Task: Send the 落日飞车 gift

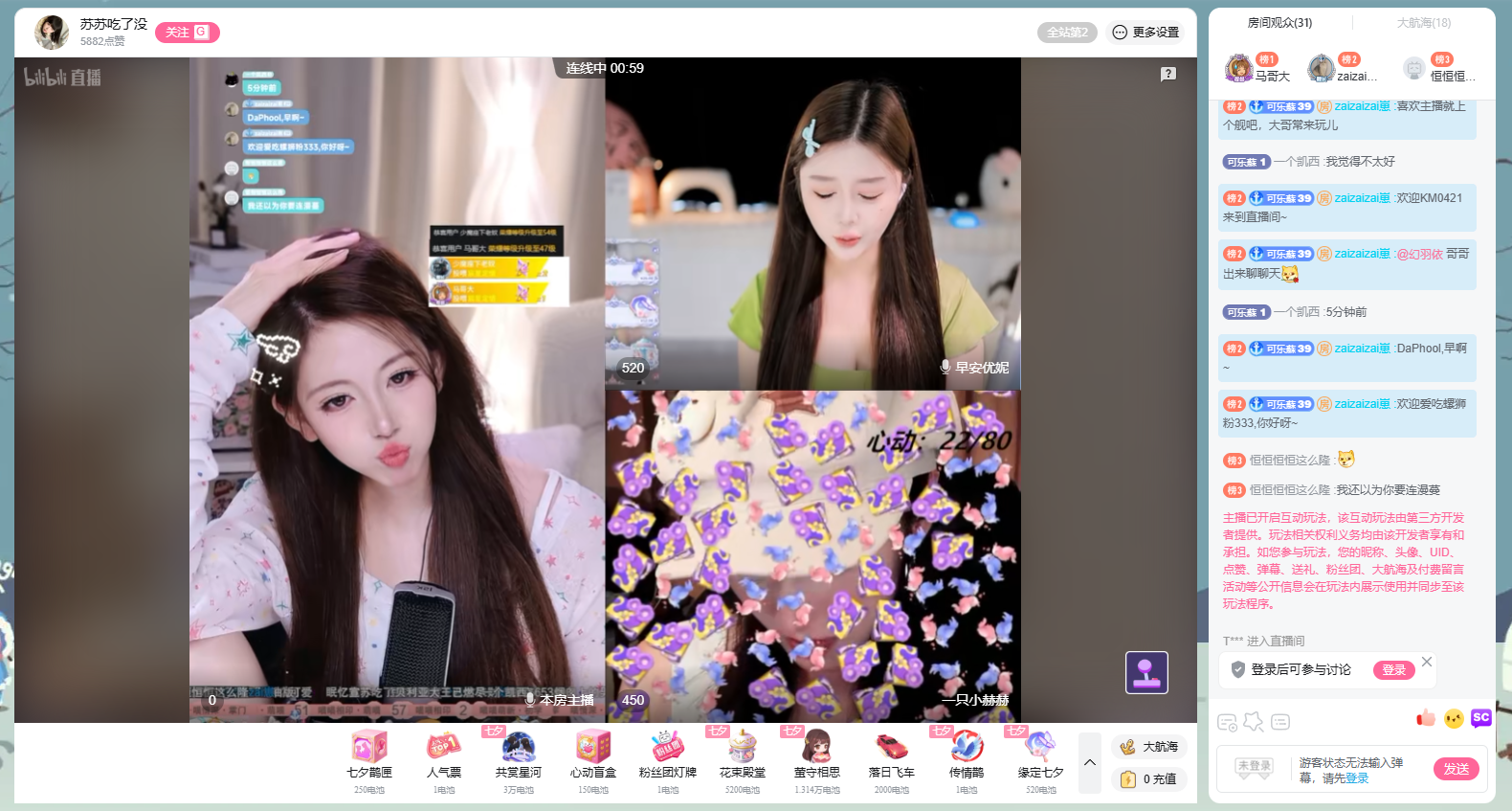Action: point(892,762)
